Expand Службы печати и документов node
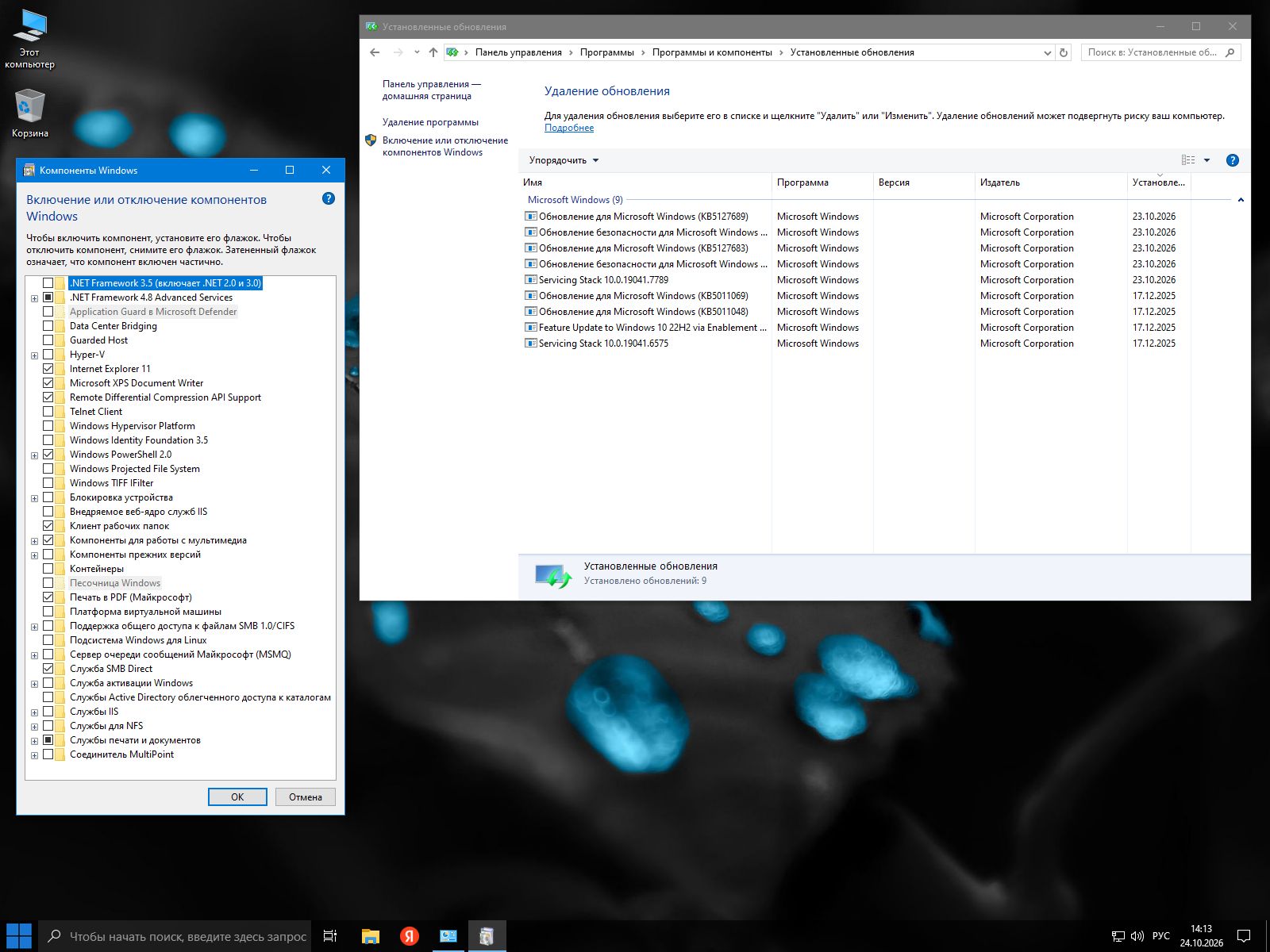This screenshot has width=1270, height=952. point(34,741)
